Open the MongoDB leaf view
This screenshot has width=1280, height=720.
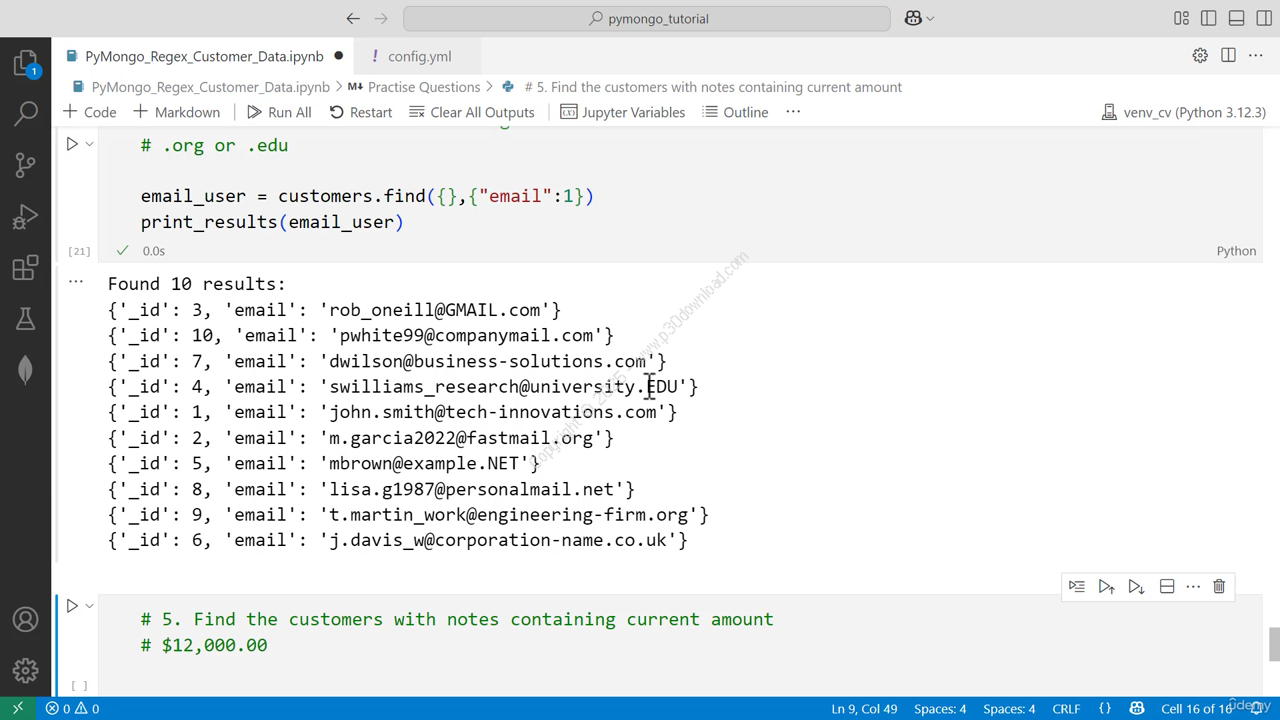[x=26, y=370]
